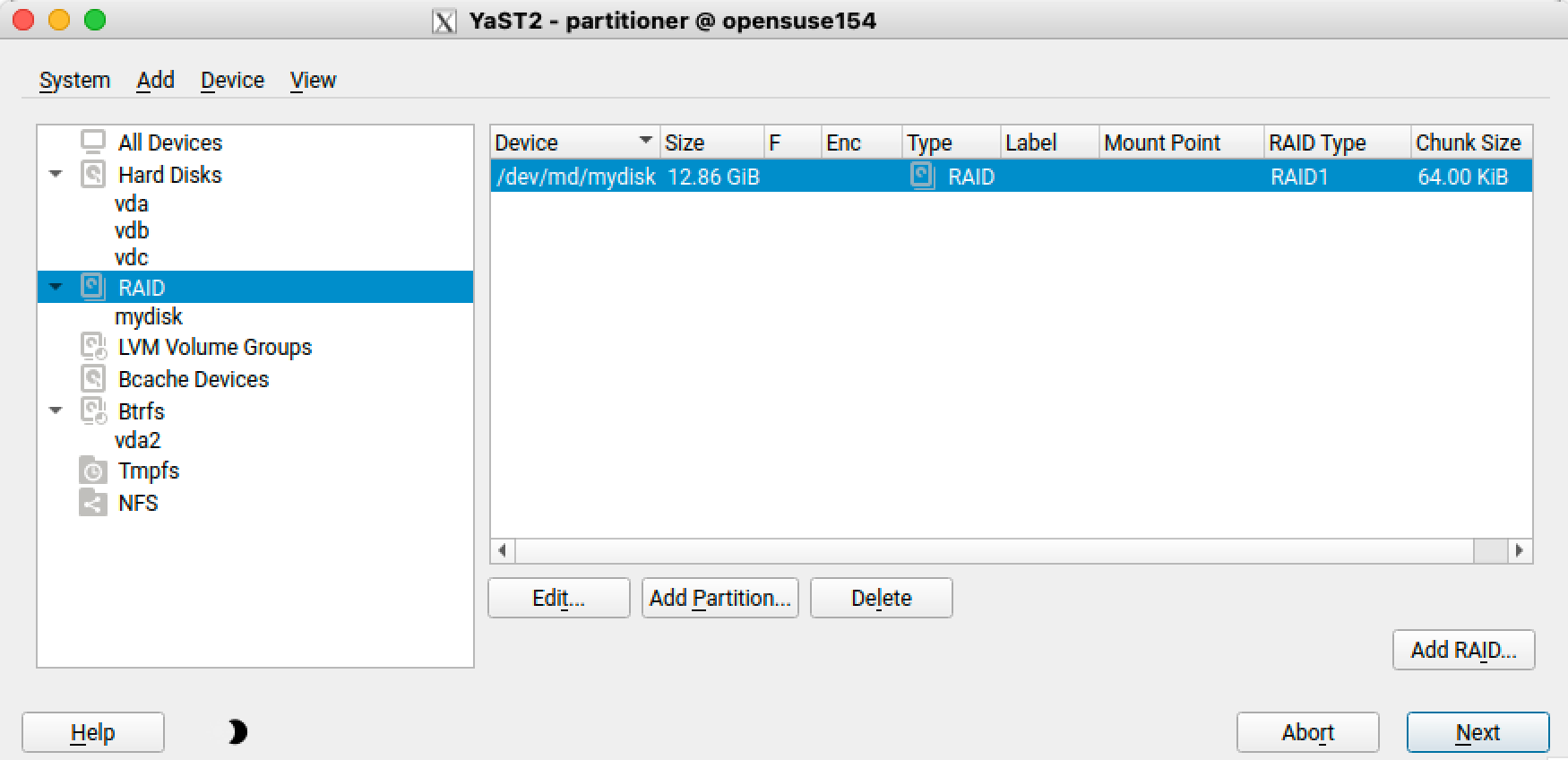Select vdc in the tree
The image size is (1568, 760).
pos(131,257)
